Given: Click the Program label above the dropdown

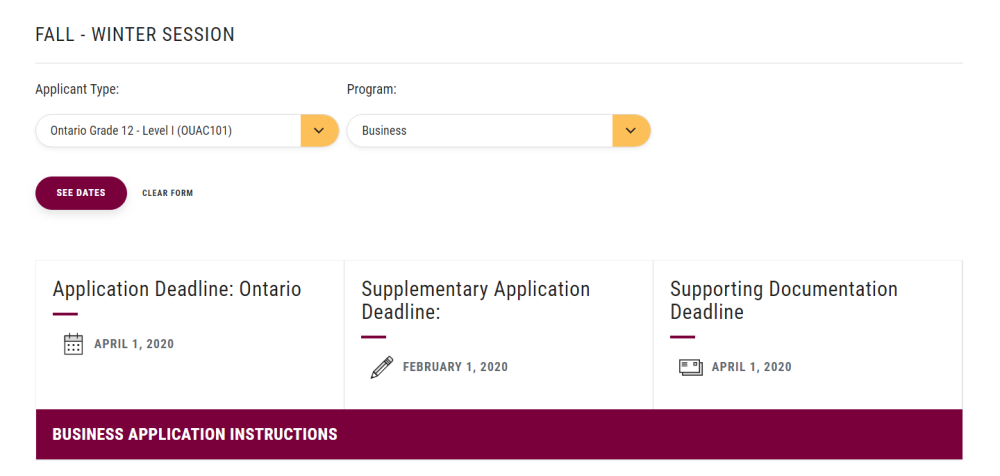Looking at the screenshot, I should click(371, 90).
